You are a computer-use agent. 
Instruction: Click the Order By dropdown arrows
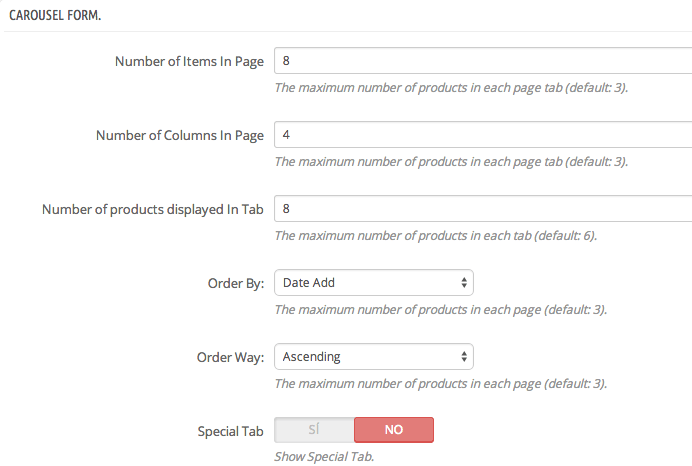tap(464, 283)
